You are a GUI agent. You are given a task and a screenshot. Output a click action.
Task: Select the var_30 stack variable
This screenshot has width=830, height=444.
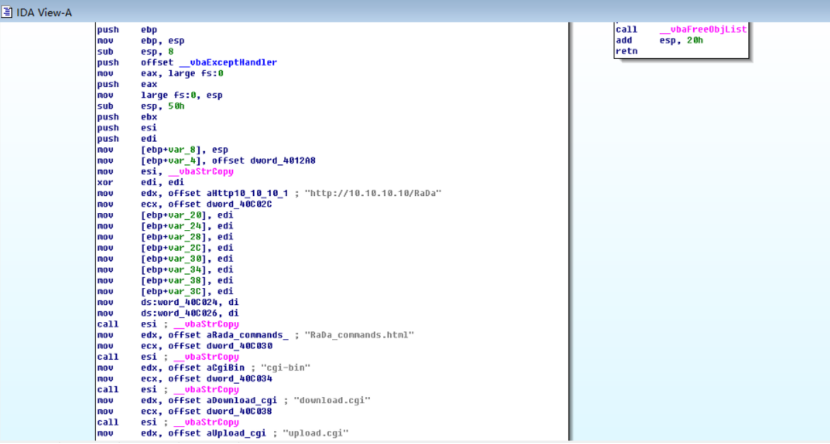[x=187, y=259]
